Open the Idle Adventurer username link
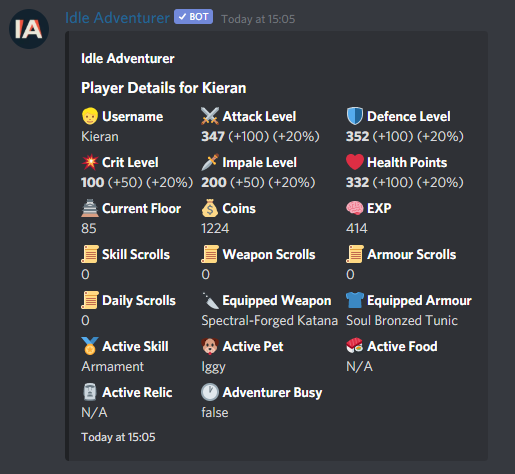This screenshot has height=474, width=515. point(117,18)
